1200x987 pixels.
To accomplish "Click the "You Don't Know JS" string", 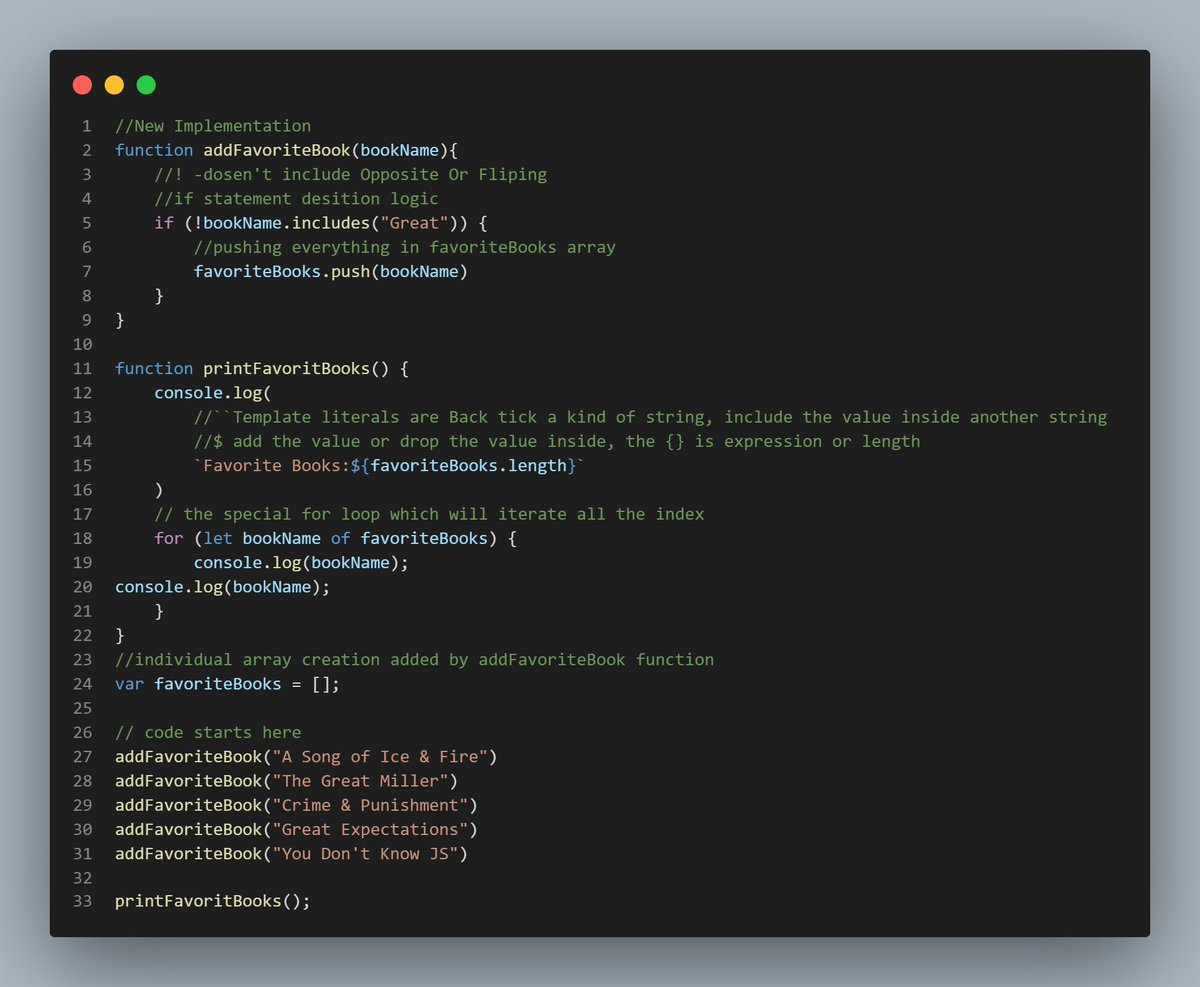I will click(x=365, y=854).
